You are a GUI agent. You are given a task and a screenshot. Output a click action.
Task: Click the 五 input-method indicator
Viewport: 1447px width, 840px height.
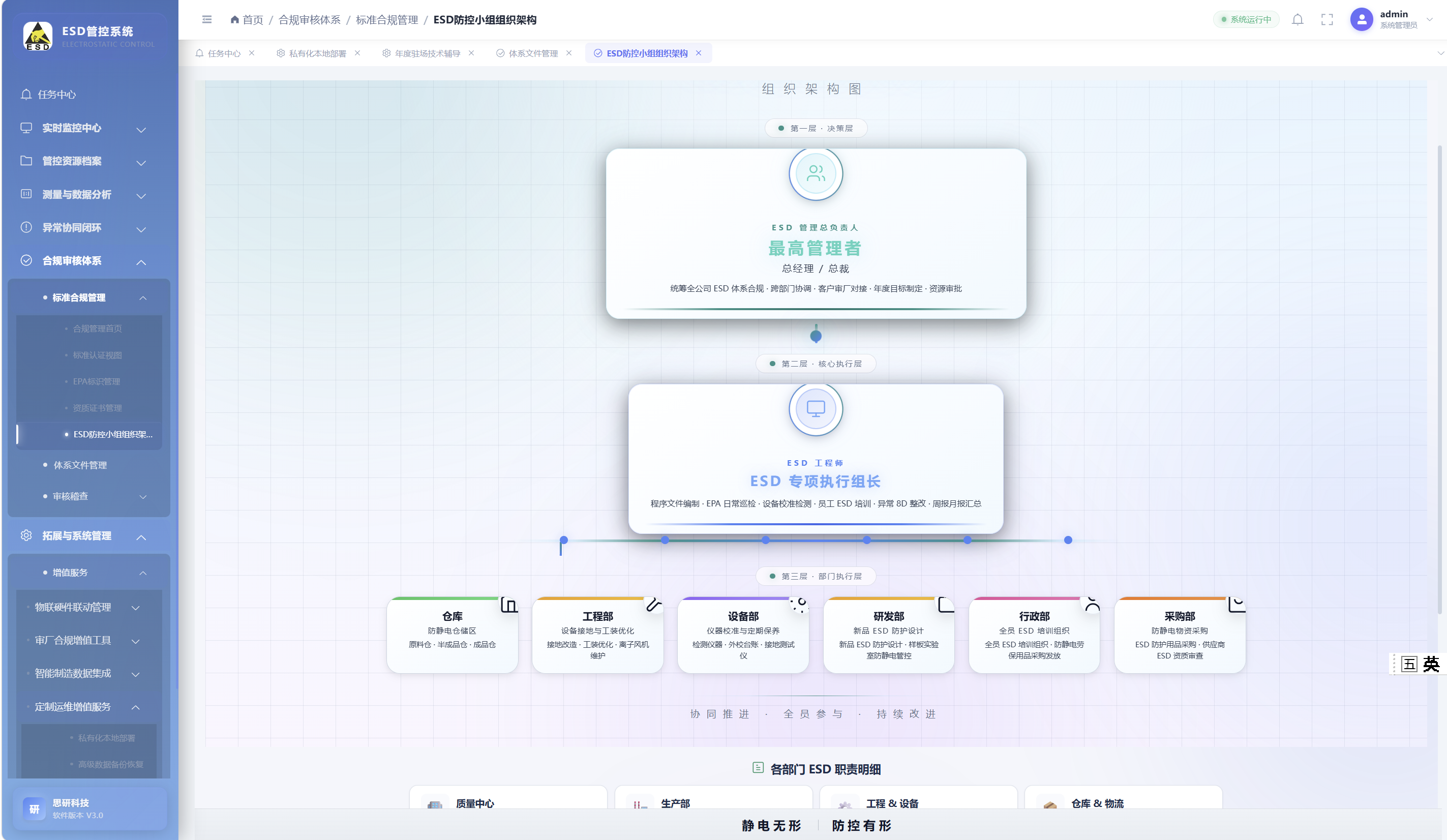point(1410,664)
